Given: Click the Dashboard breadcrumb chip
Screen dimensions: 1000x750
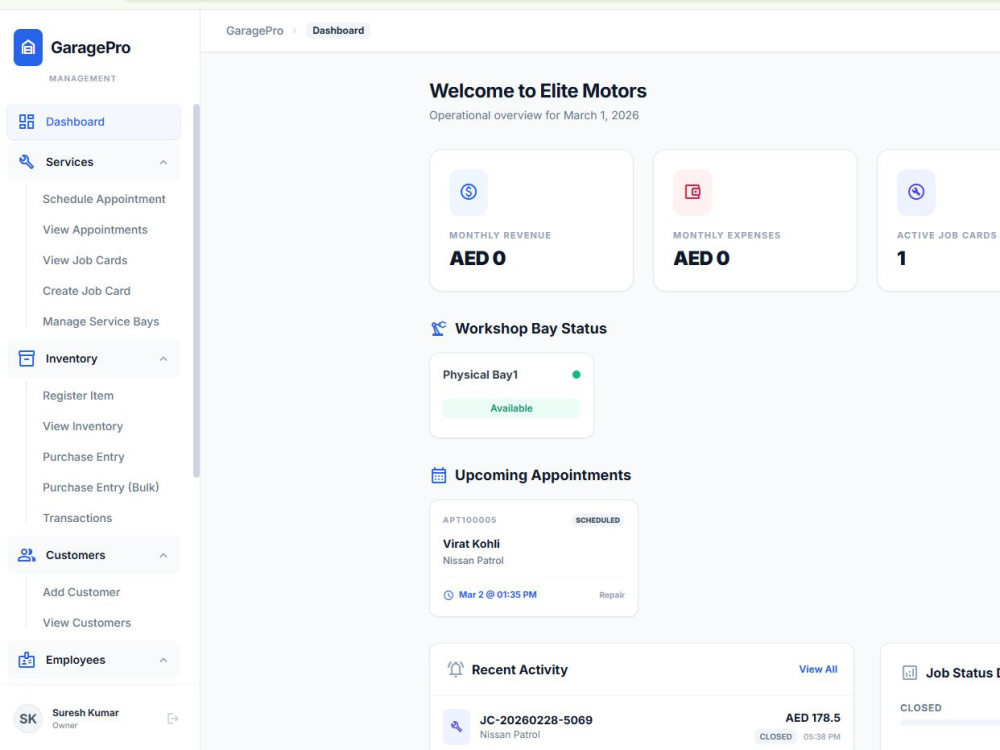Looking at the screenshot, I should tap(338, 31).
